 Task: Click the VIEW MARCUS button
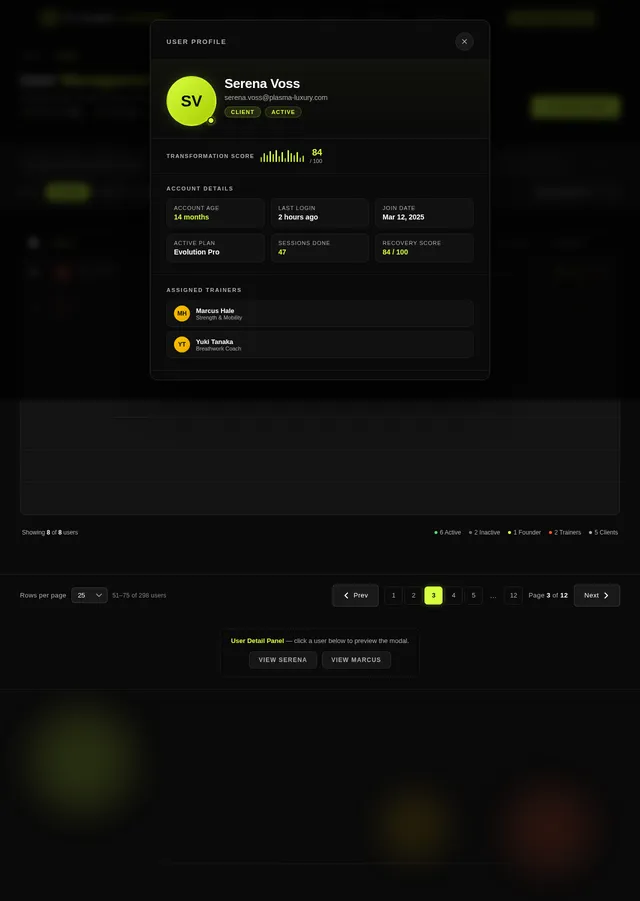[356, 660]
